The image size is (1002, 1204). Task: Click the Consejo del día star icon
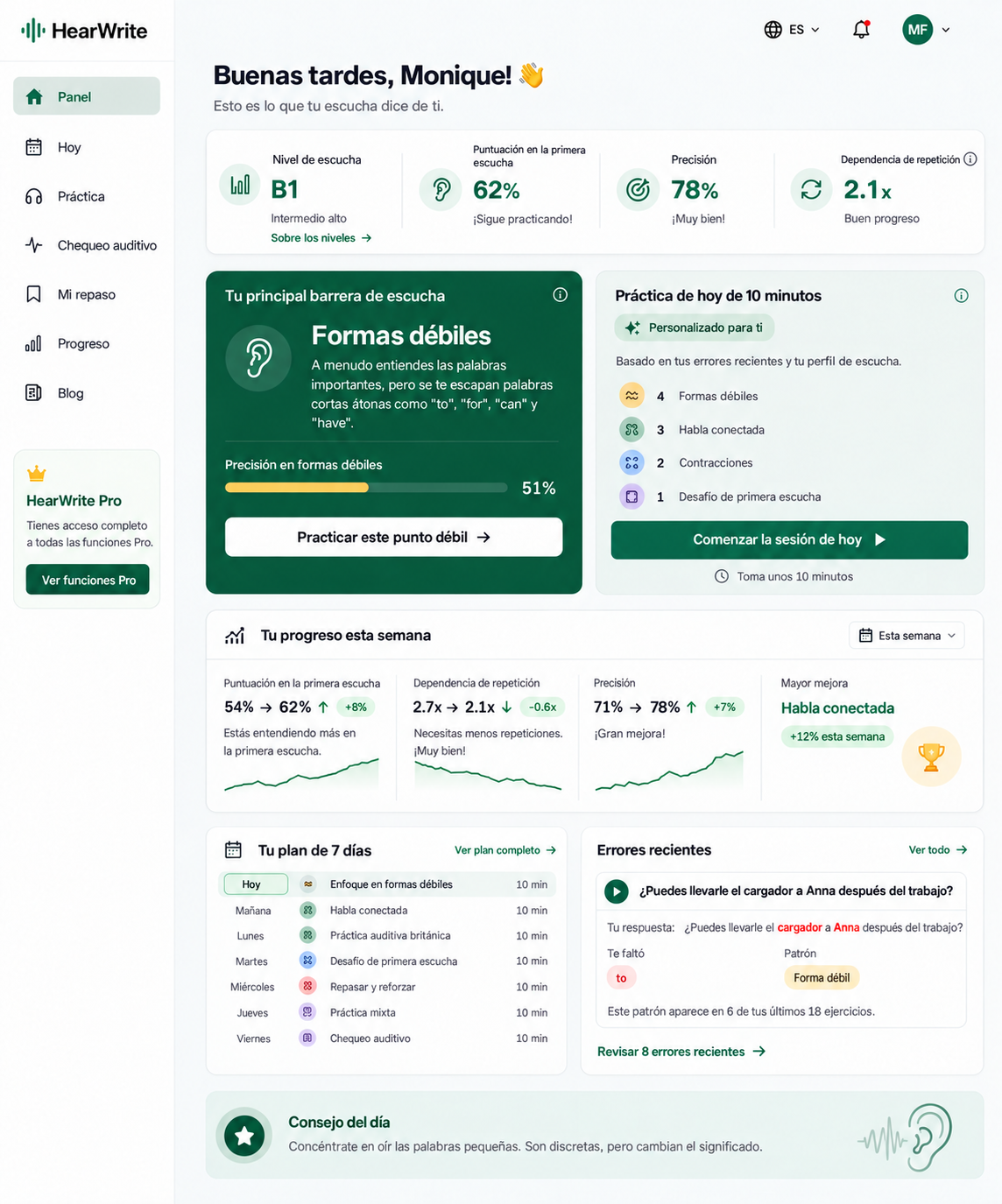[244, 1136]
